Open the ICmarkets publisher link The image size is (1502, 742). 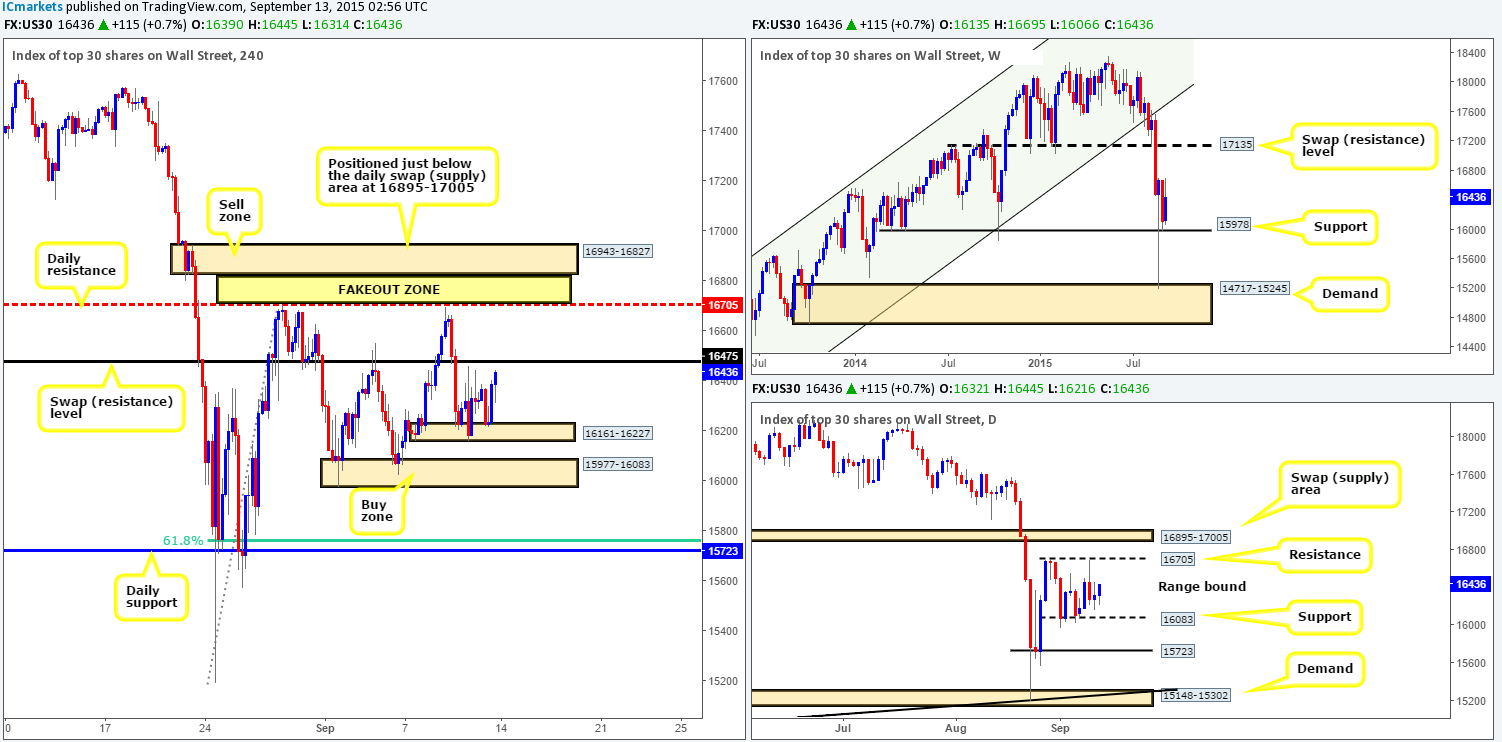[30, 6]
